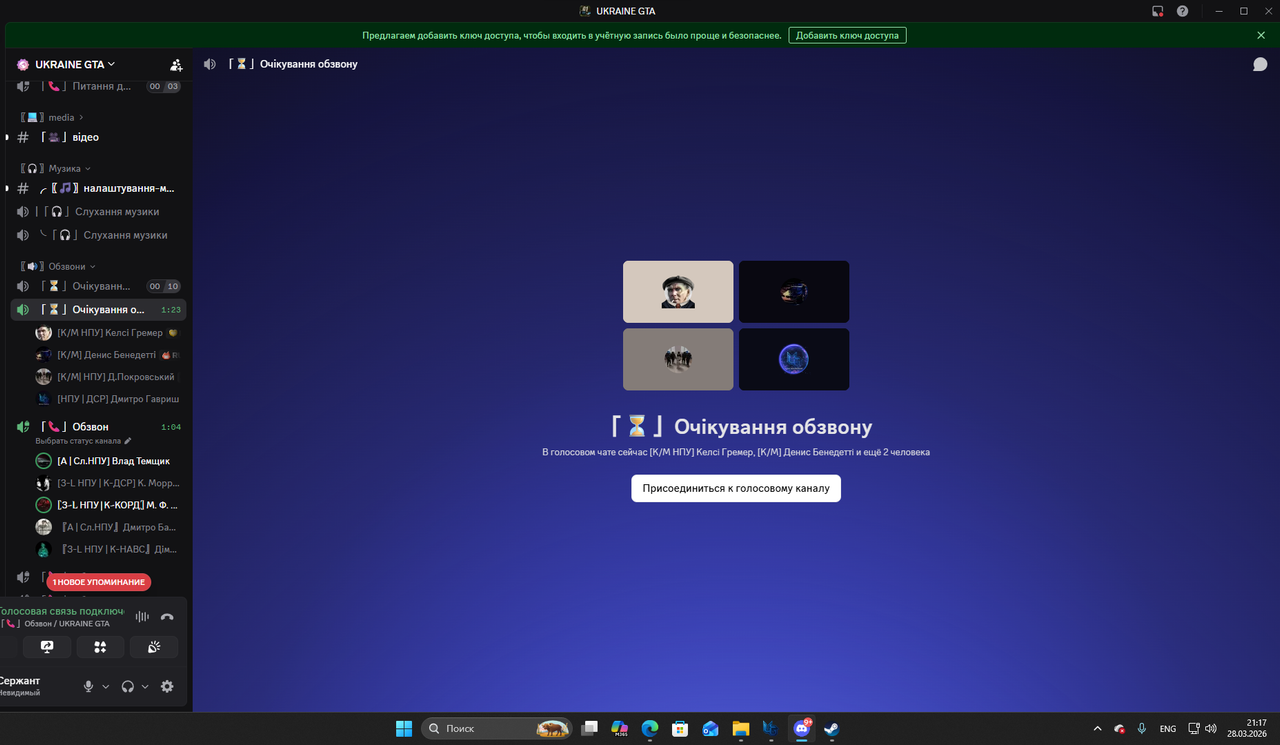Open the soundboard button
1280x745 pixels.
pyautogui.click(x=154, y=647)
